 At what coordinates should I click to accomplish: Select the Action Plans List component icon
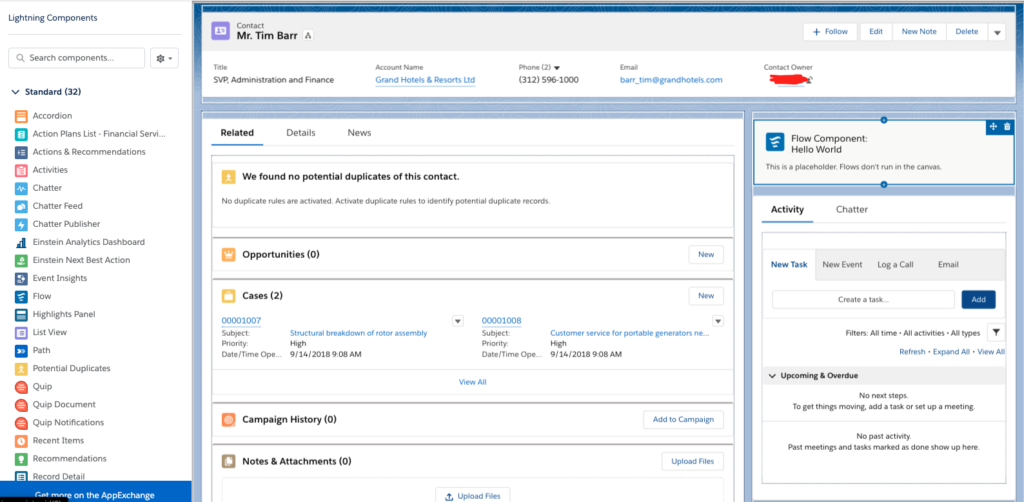click(x=21, y=134)
